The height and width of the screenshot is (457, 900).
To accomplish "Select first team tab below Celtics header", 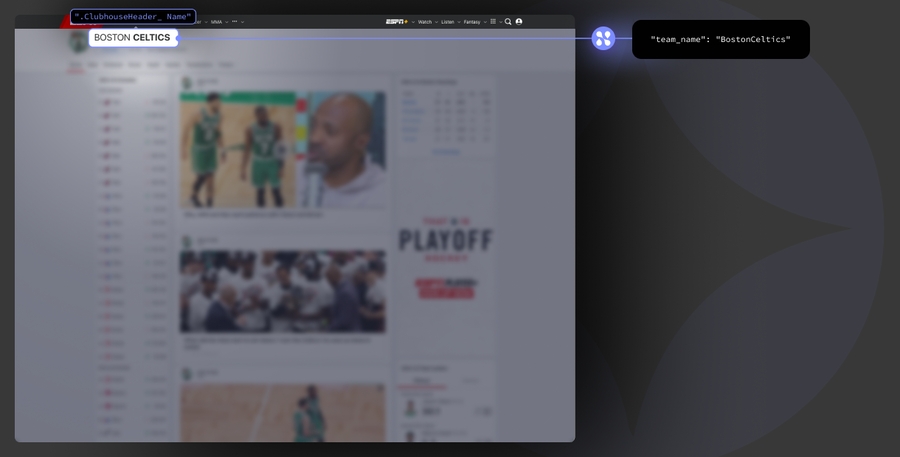I will click(75, 64).
